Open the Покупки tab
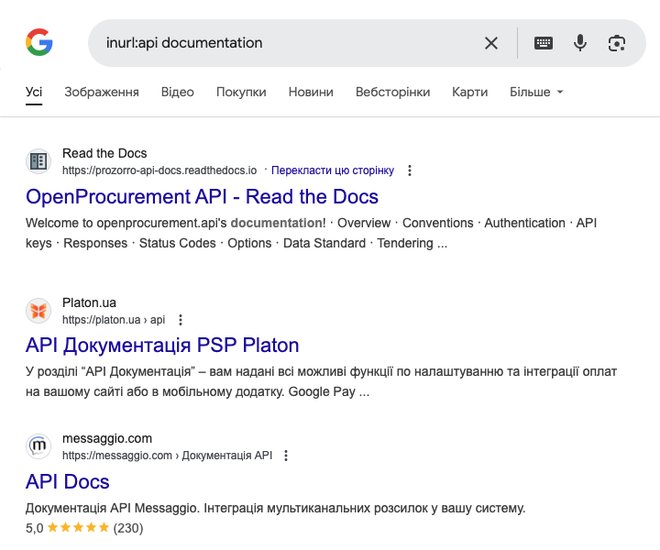Screen dimensions: 660x550 coord(241,92)
